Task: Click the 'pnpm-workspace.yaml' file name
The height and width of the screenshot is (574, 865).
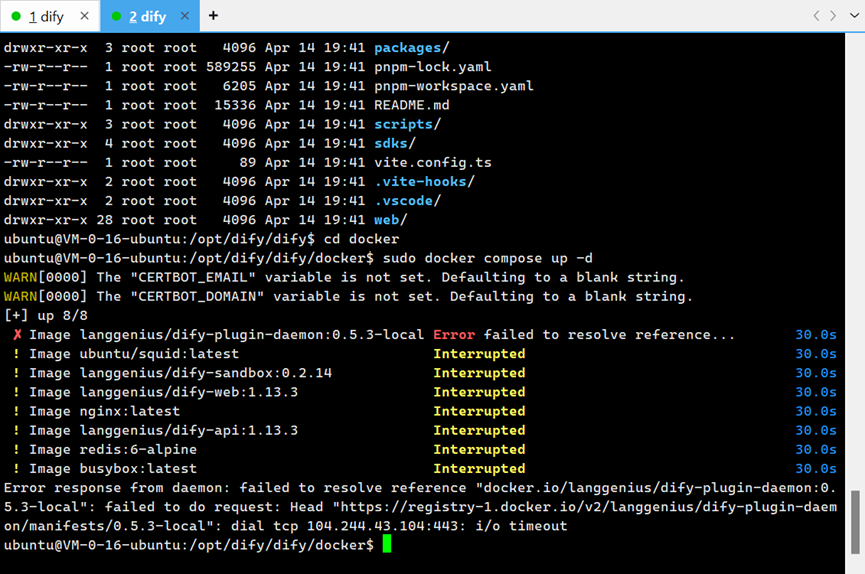Action: coord(453,86)
